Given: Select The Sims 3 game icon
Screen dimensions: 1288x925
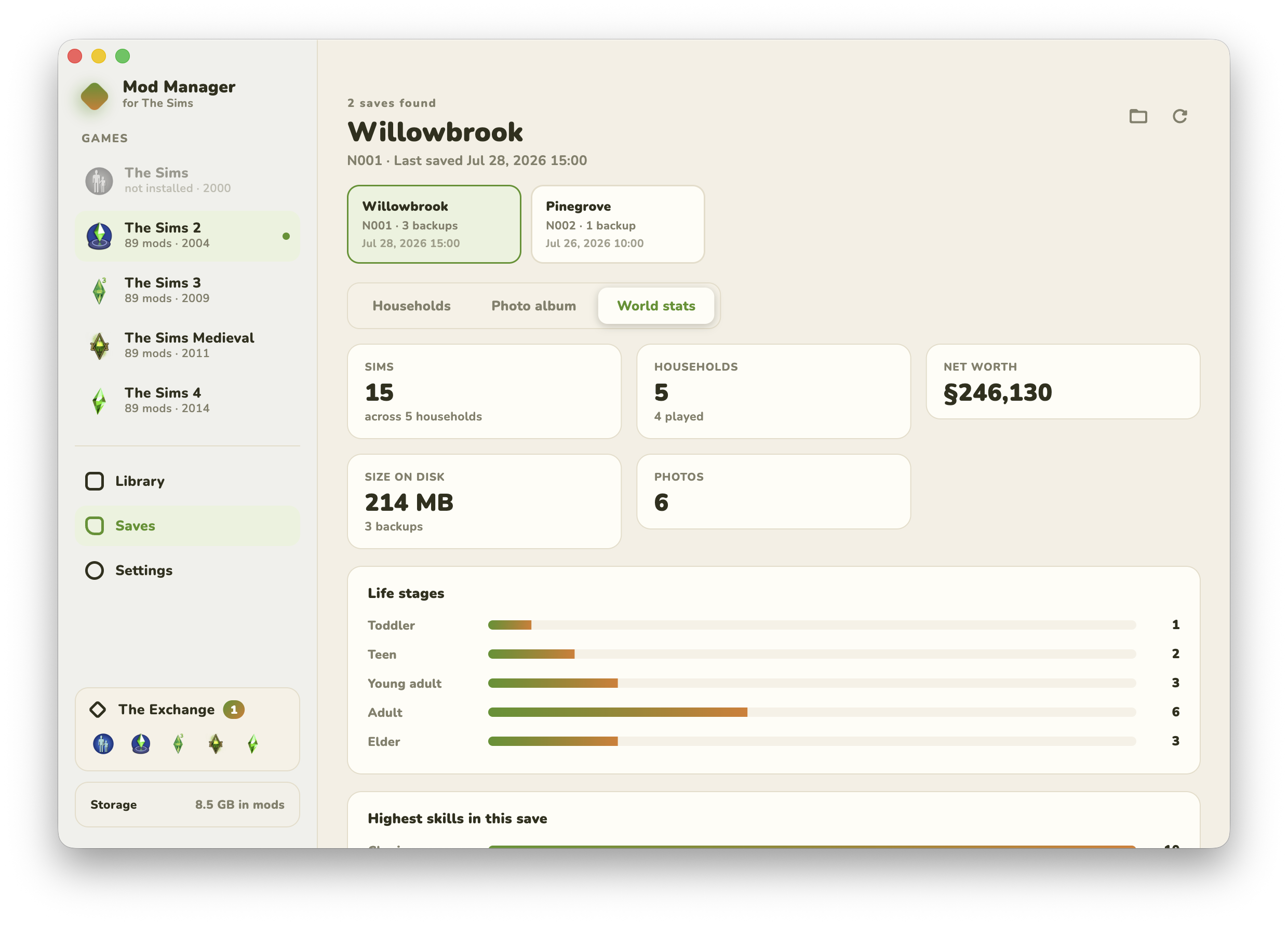Looking at the screenshot, I should coord(99,291).
